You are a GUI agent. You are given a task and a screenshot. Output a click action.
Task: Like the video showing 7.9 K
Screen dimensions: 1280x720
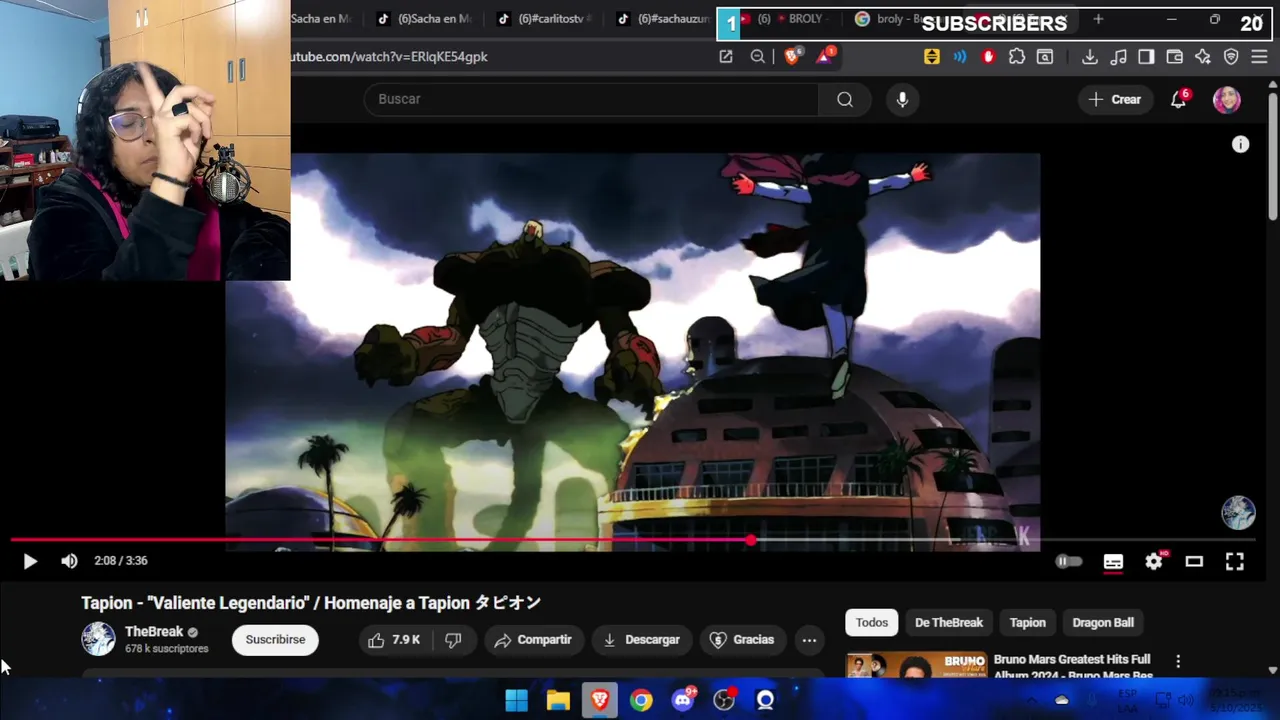point(394,640)
